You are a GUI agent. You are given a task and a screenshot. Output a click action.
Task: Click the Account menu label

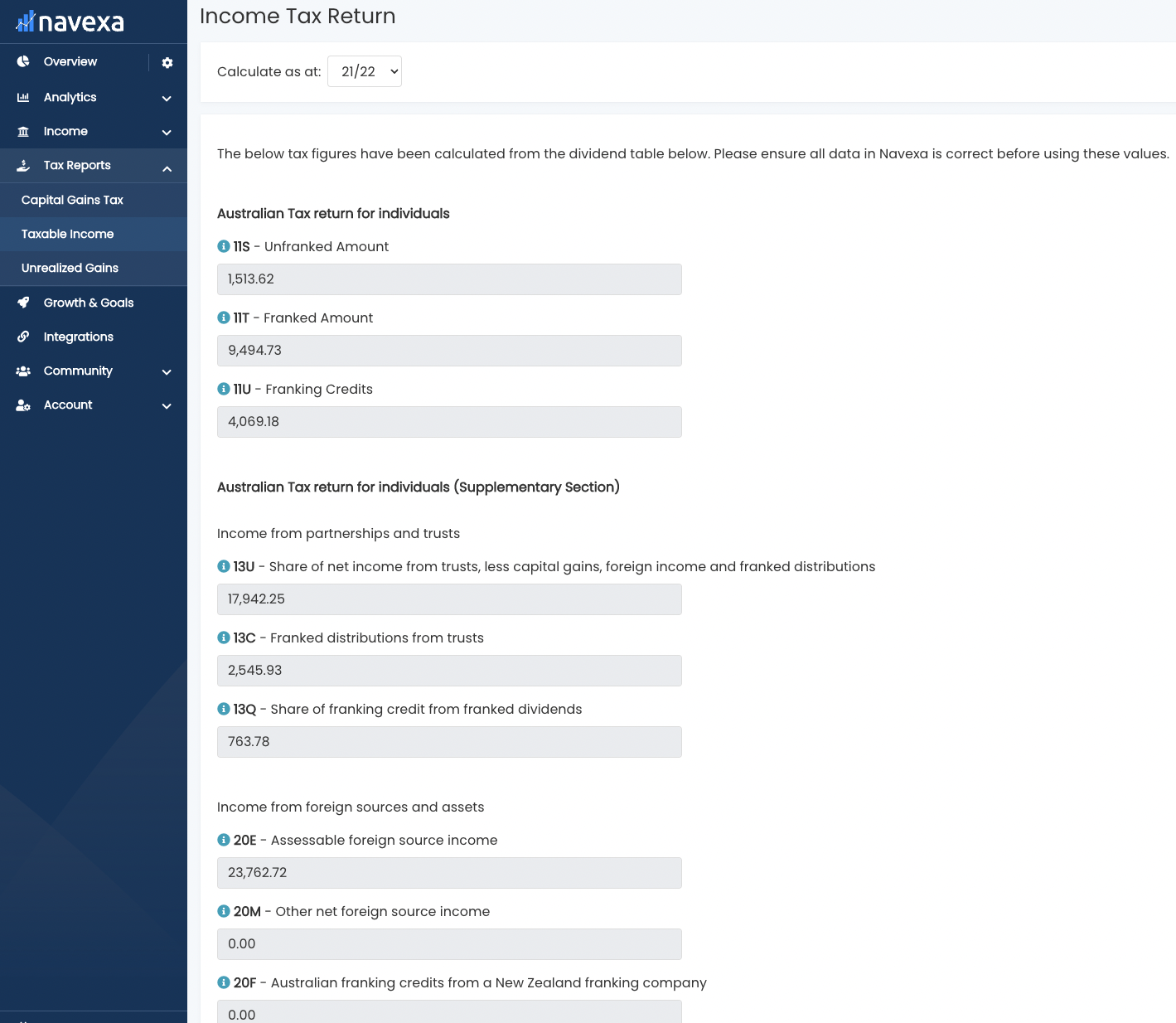(x=68, y=405)
